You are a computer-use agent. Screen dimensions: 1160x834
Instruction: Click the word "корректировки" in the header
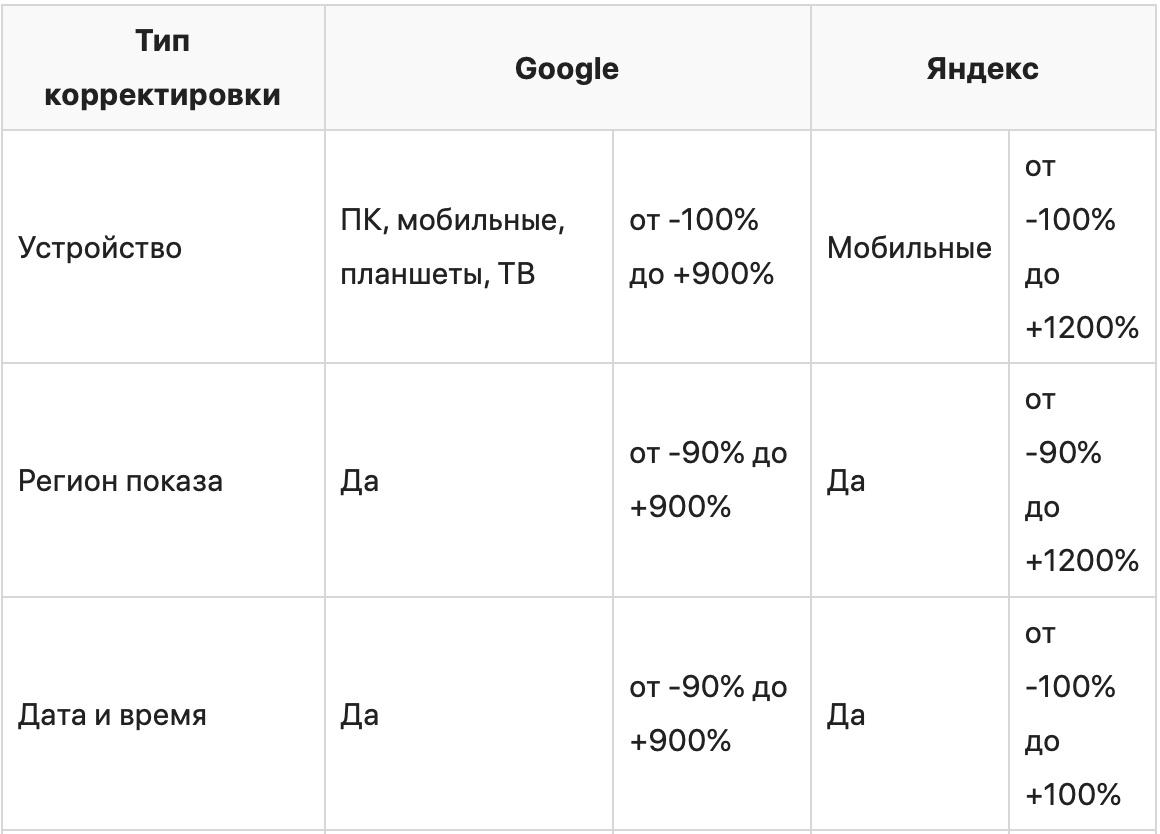(x=163, y=96)
